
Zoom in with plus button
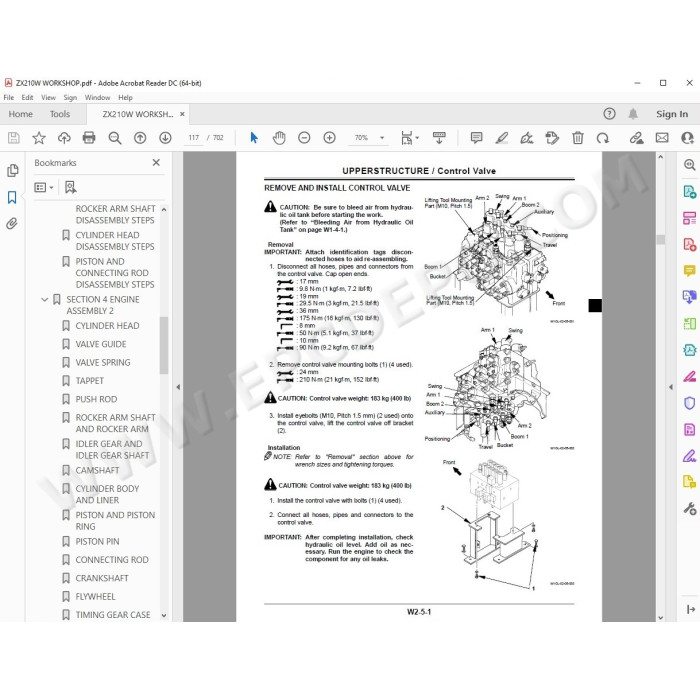329,138
